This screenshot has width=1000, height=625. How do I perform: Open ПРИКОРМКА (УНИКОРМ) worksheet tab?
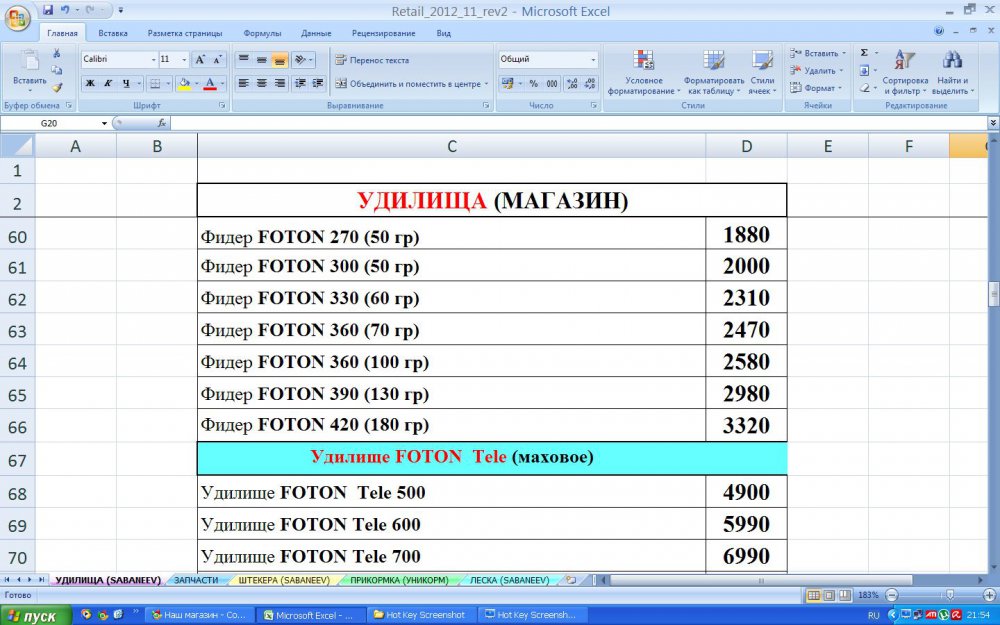(399, 580)
